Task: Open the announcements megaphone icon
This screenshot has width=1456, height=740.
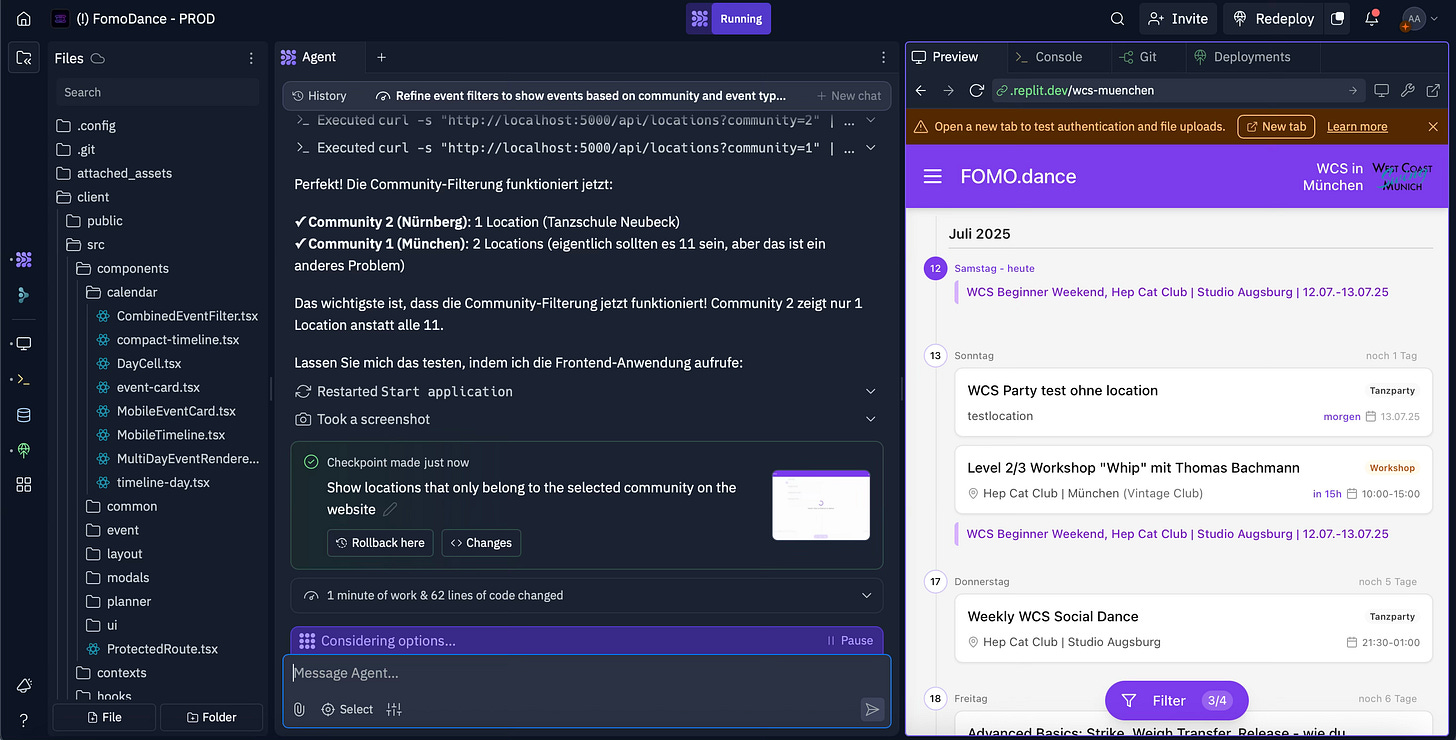Action: point(24,685)
